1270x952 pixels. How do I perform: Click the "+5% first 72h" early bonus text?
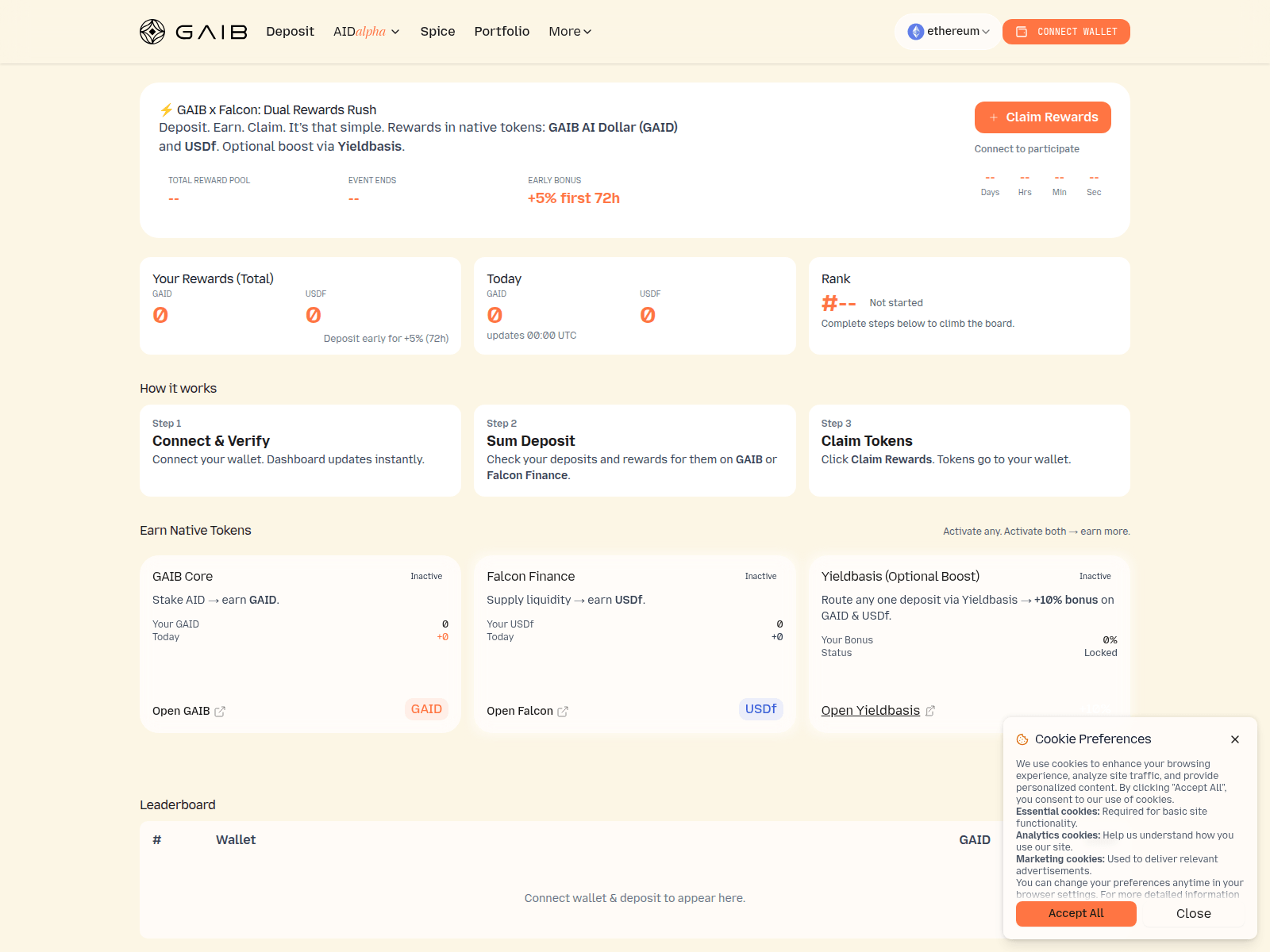574,198
